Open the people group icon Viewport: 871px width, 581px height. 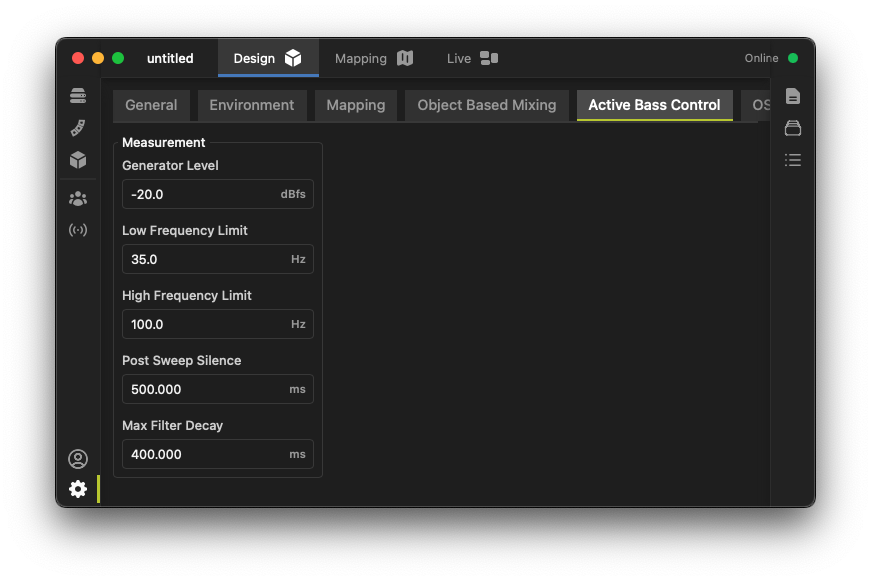pyautogui.click(x=78, y=198)
